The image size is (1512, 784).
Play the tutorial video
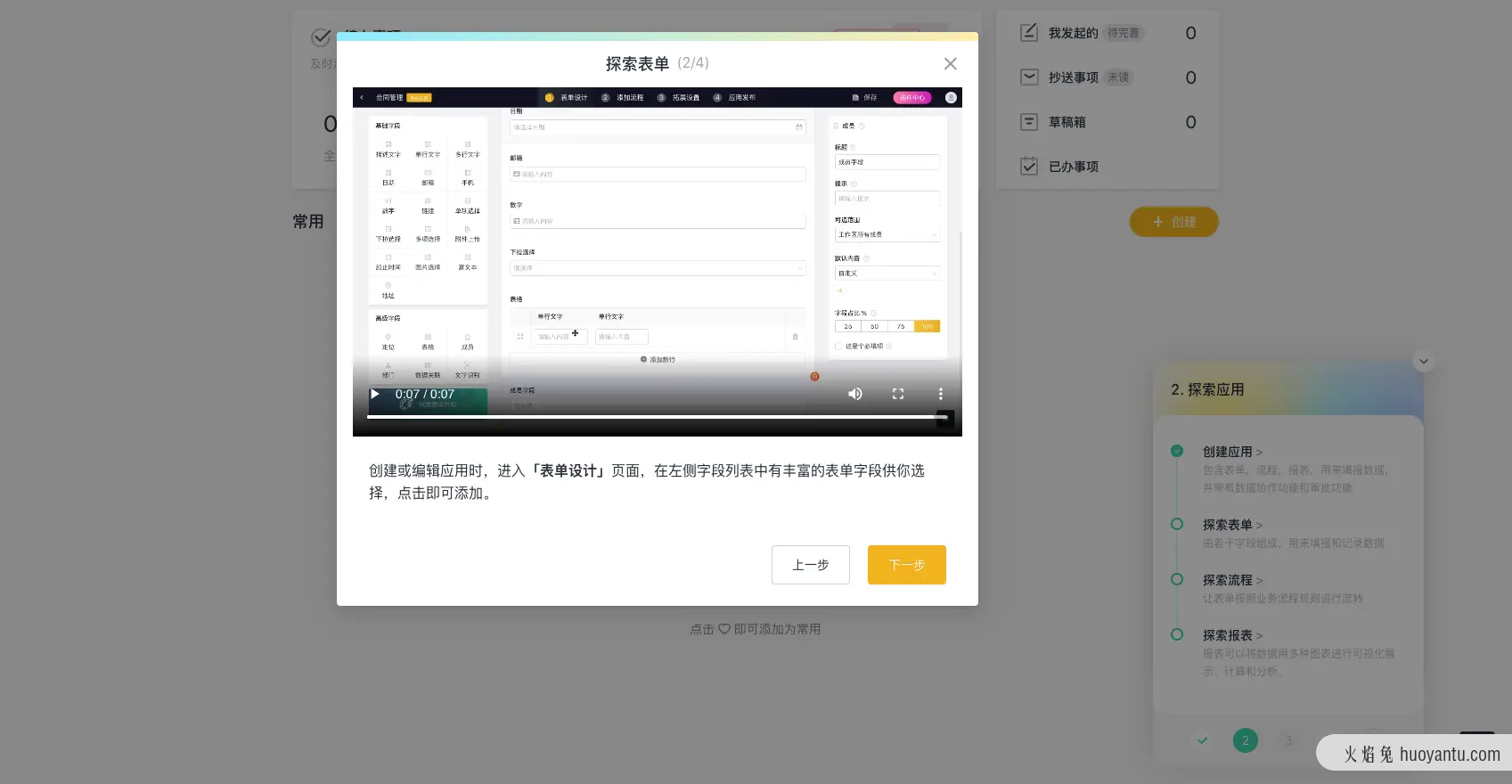coord(375,394)
